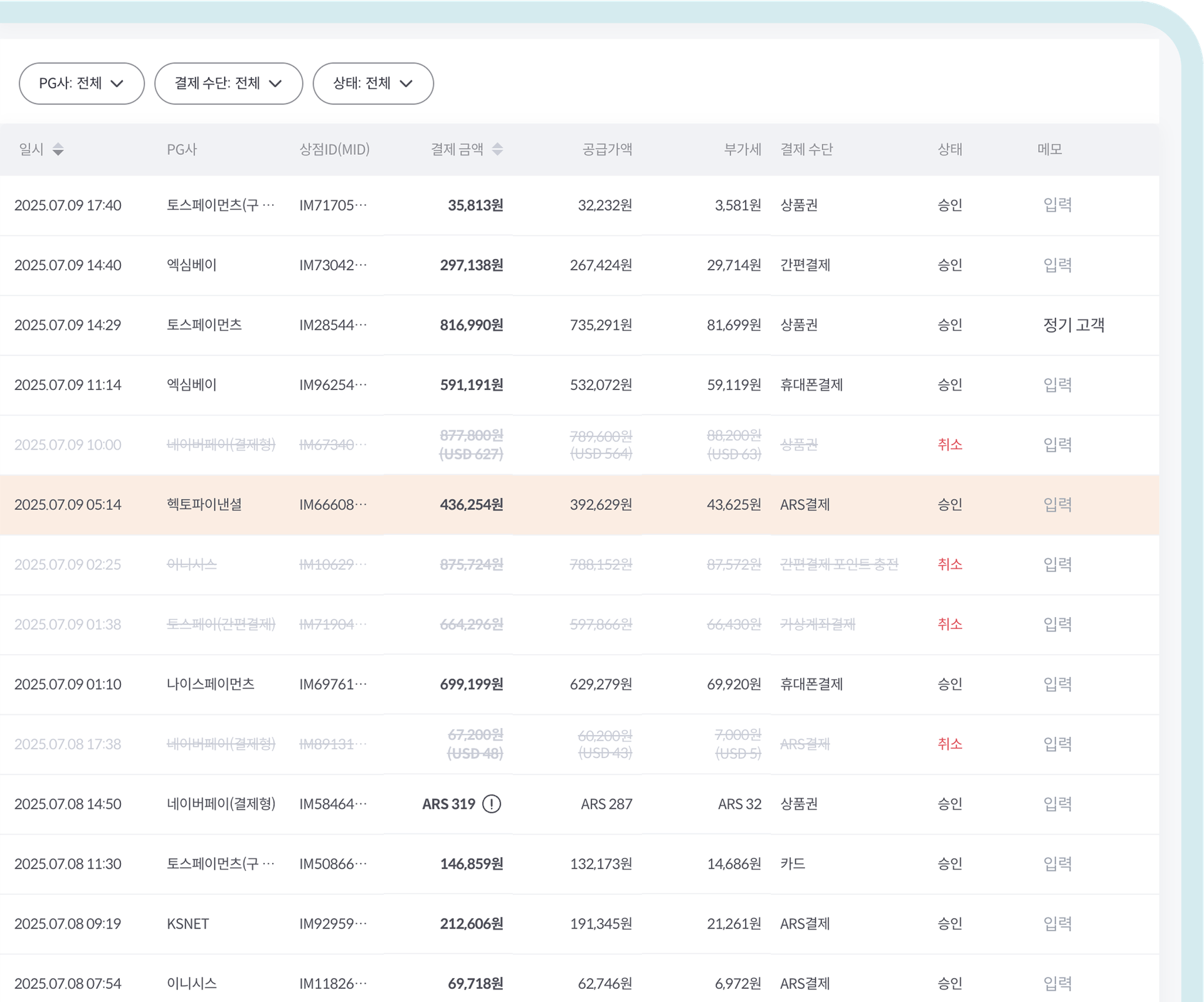
Task: Click the IM58464 merchant ID cell
Action: [333, 804]
